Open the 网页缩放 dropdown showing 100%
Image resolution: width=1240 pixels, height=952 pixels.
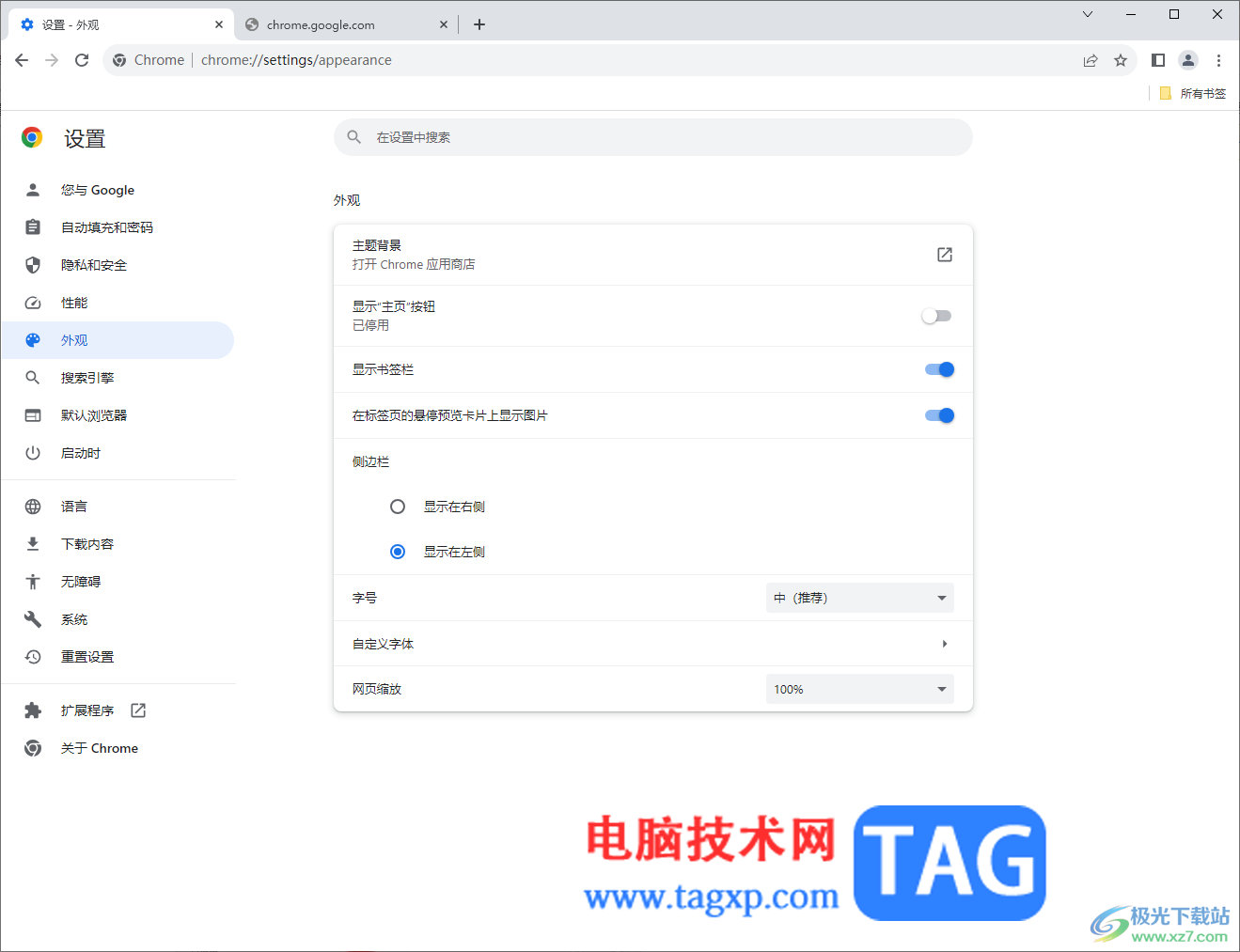point(860,689)
